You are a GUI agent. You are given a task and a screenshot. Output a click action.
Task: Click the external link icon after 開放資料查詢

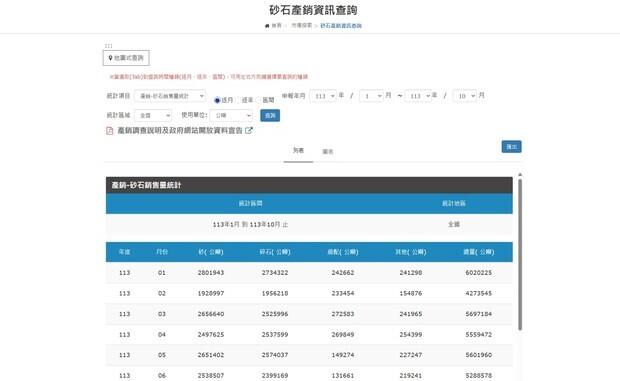pos(249,130)
